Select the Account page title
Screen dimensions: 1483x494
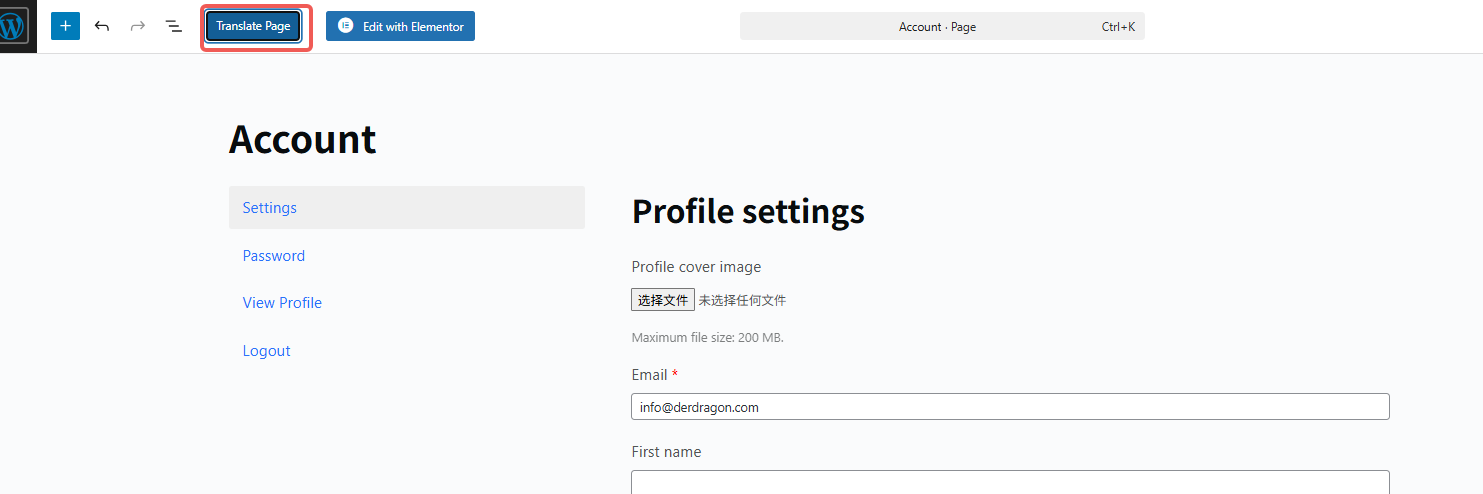point(302,139)
